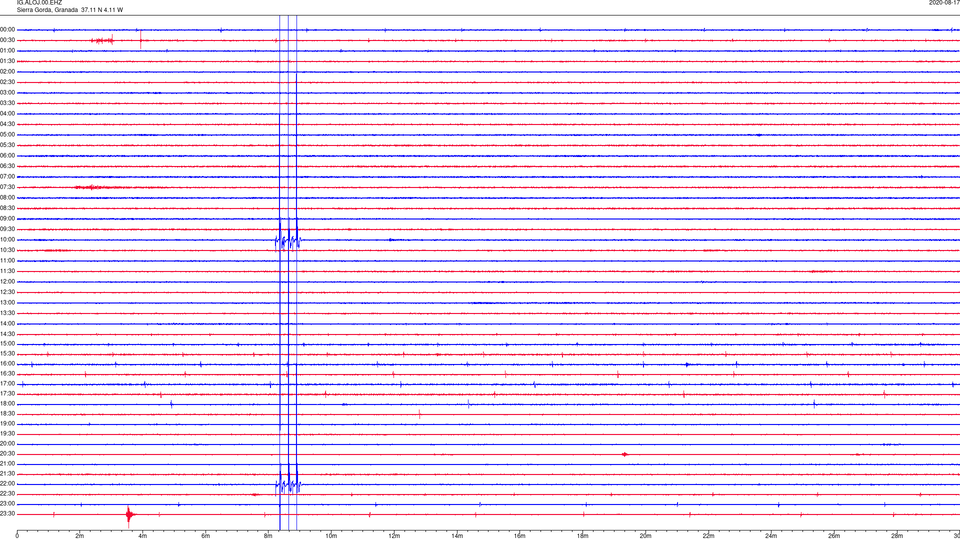Screen dimensions: 960x540
Task: Click the large red seismic event on 23:30 trace
Action: [x=129, y=516]
